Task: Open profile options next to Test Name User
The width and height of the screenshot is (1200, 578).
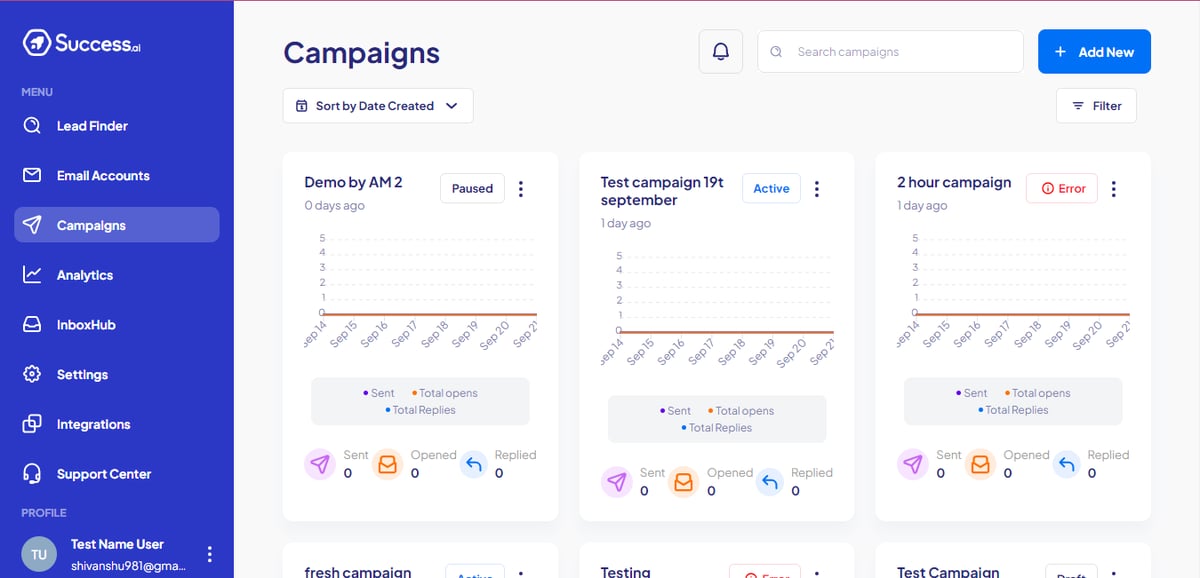Action: [209, 554]
